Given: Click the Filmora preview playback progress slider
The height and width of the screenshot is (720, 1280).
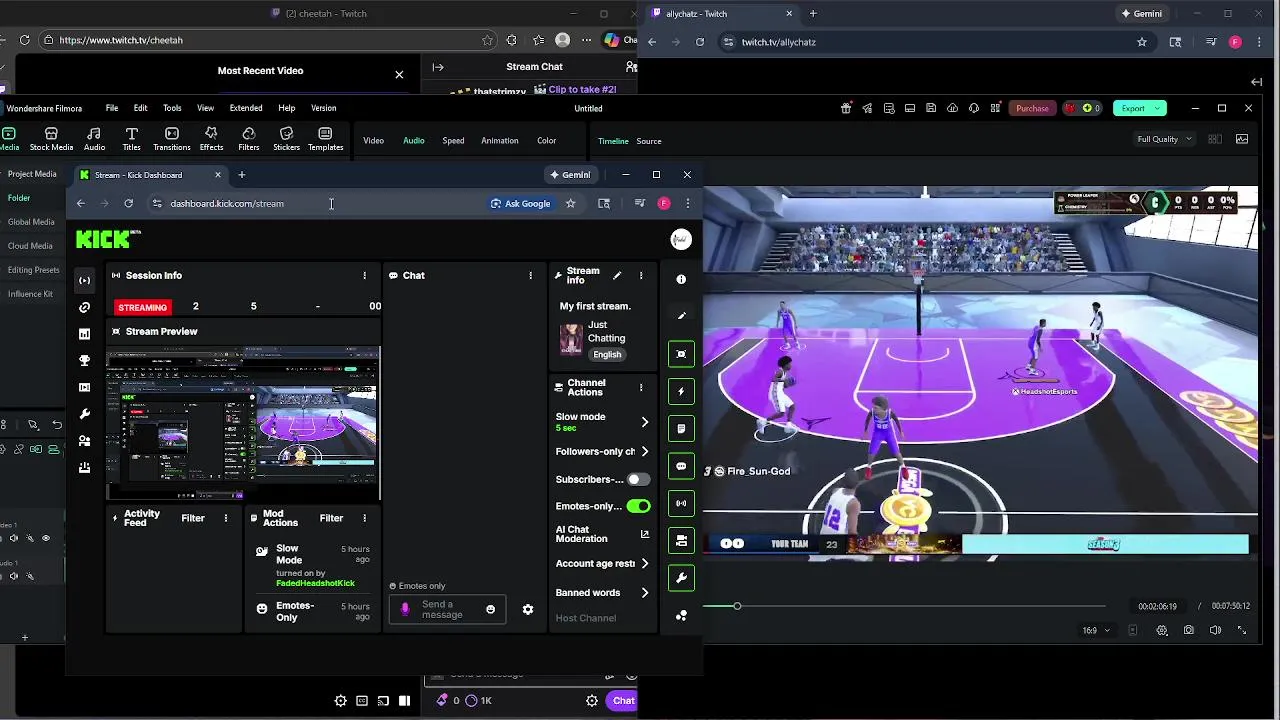Looking at the screenshot, I should [905, 606].
